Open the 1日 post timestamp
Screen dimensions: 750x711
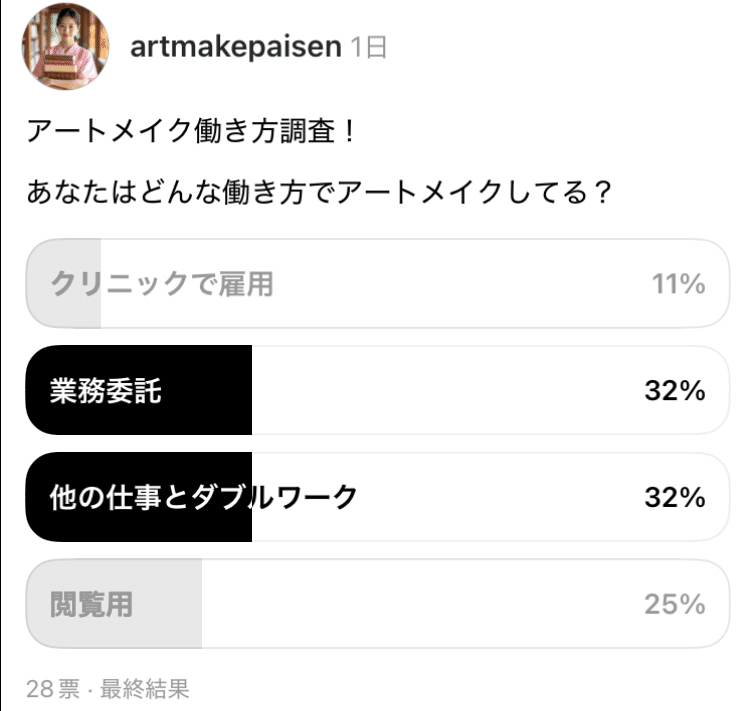(x=369, y=47)
